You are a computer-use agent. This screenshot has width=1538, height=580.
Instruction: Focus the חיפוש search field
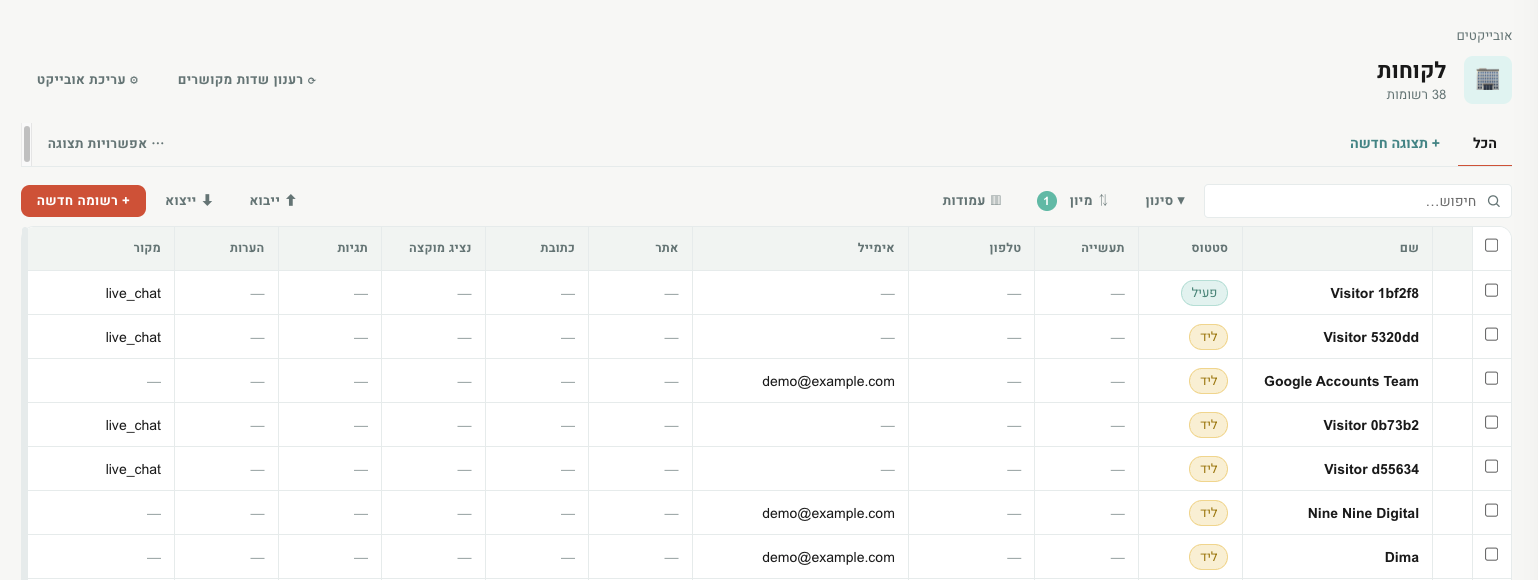click(1358, 201)
